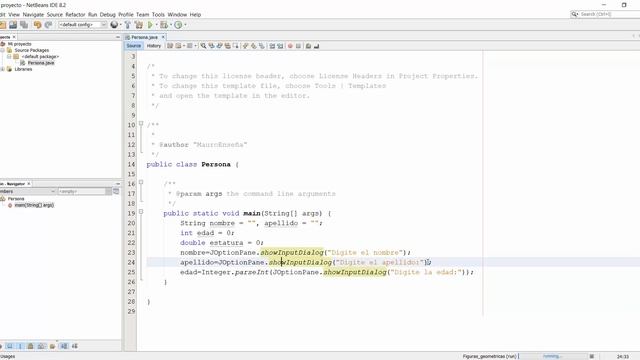Click the Clean and Build Project icon
The height and width of the screenshot is (360, 640).
pos(139,25)
